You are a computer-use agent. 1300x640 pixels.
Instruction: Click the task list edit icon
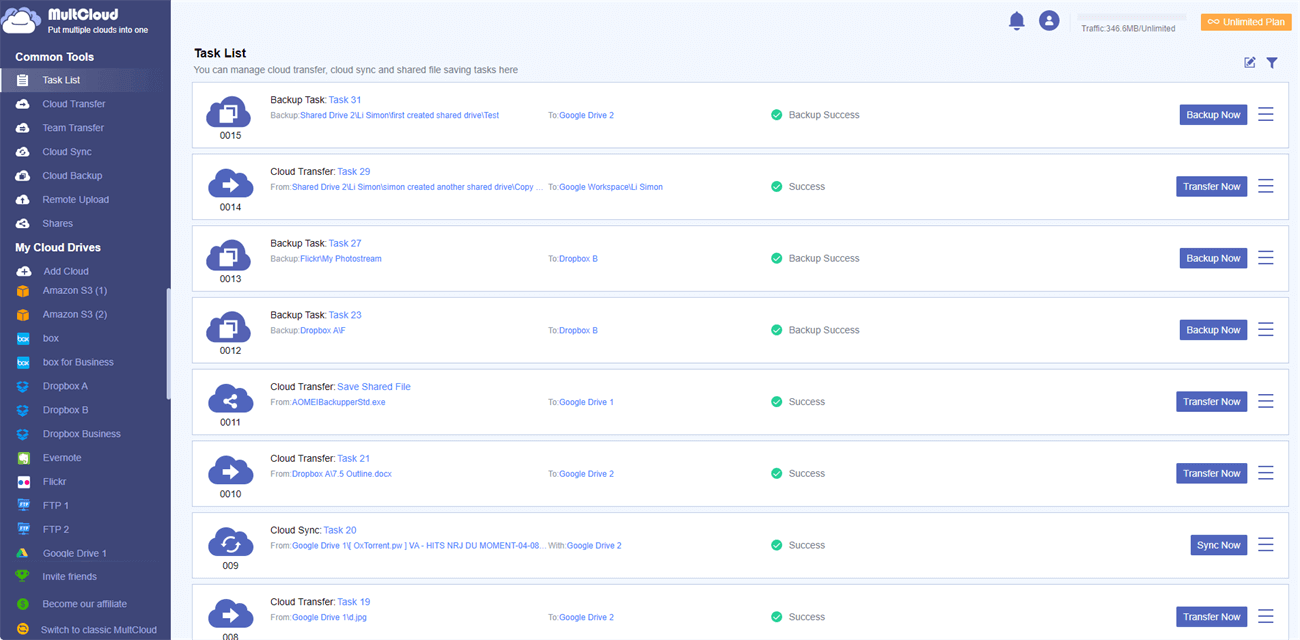[1250, 63]
